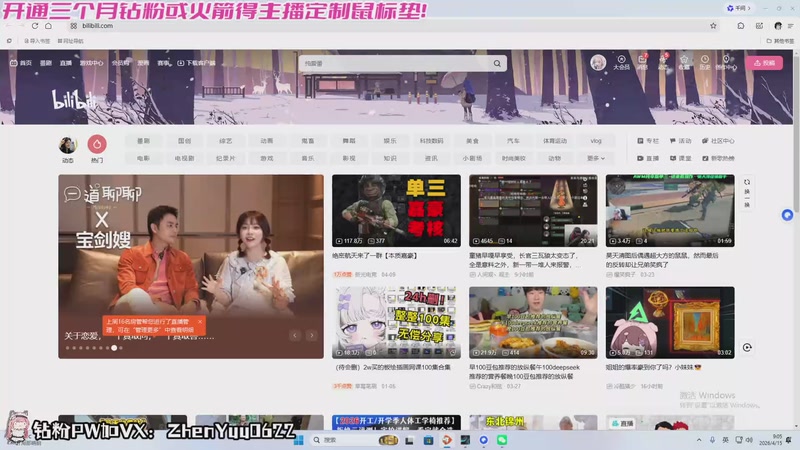This screenshot has width=800, height=450.
Task: Open the 单三 soldier video thumbnail
Action: pyautogui.click(x=396, y=211)
